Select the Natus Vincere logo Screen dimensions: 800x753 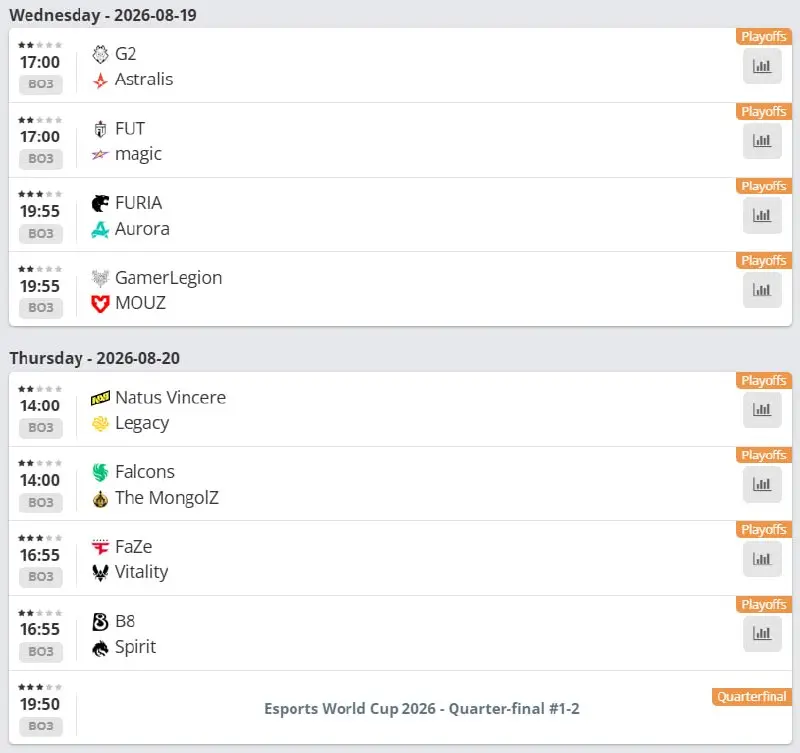tap(101, 398)
